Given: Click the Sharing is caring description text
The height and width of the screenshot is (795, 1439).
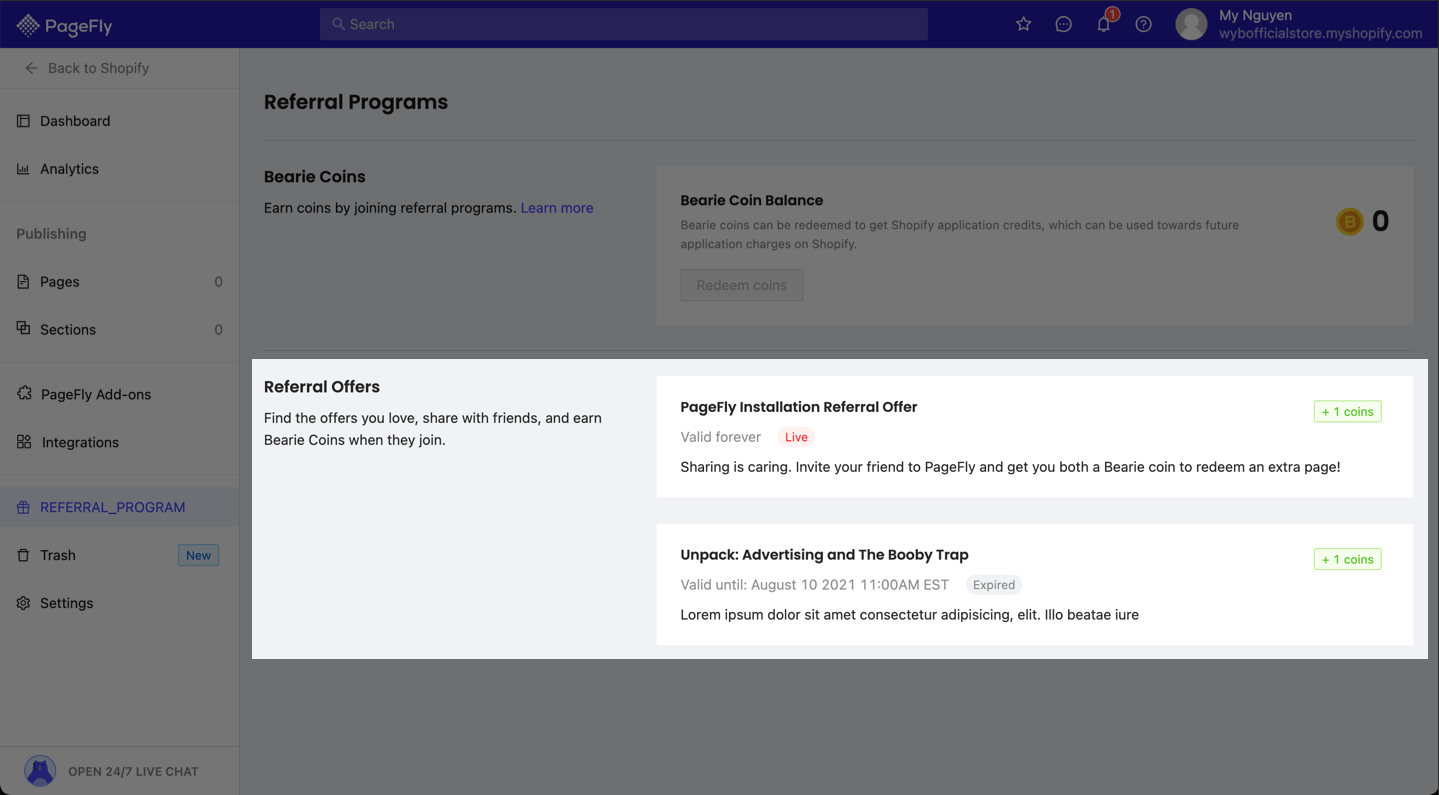Looking at the screenshot, I should point(1010,467).
